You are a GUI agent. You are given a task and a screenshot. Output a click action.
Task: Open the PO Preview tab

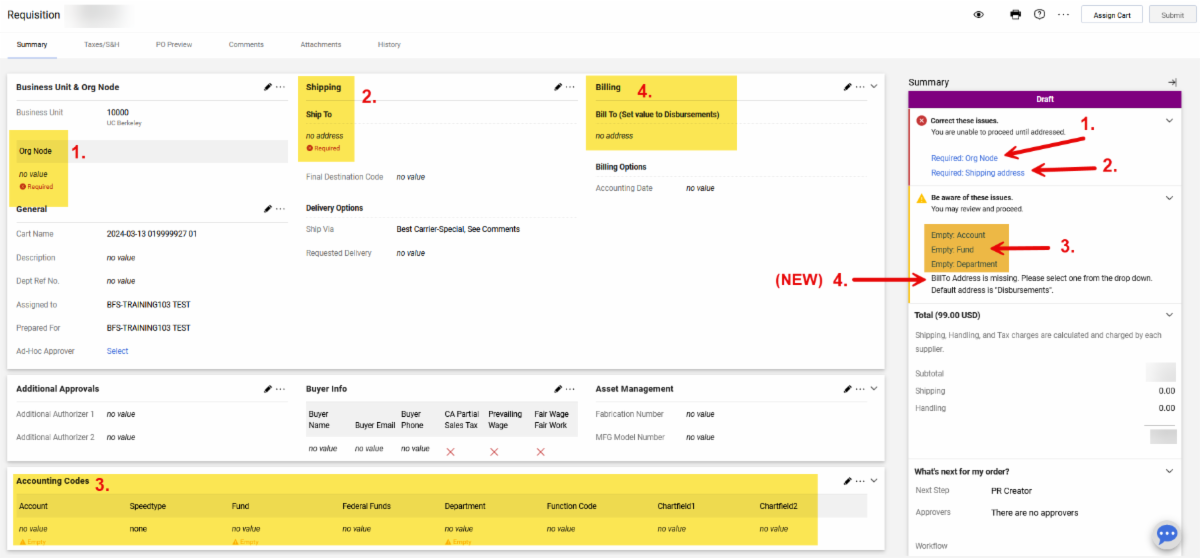coord(174,45)
